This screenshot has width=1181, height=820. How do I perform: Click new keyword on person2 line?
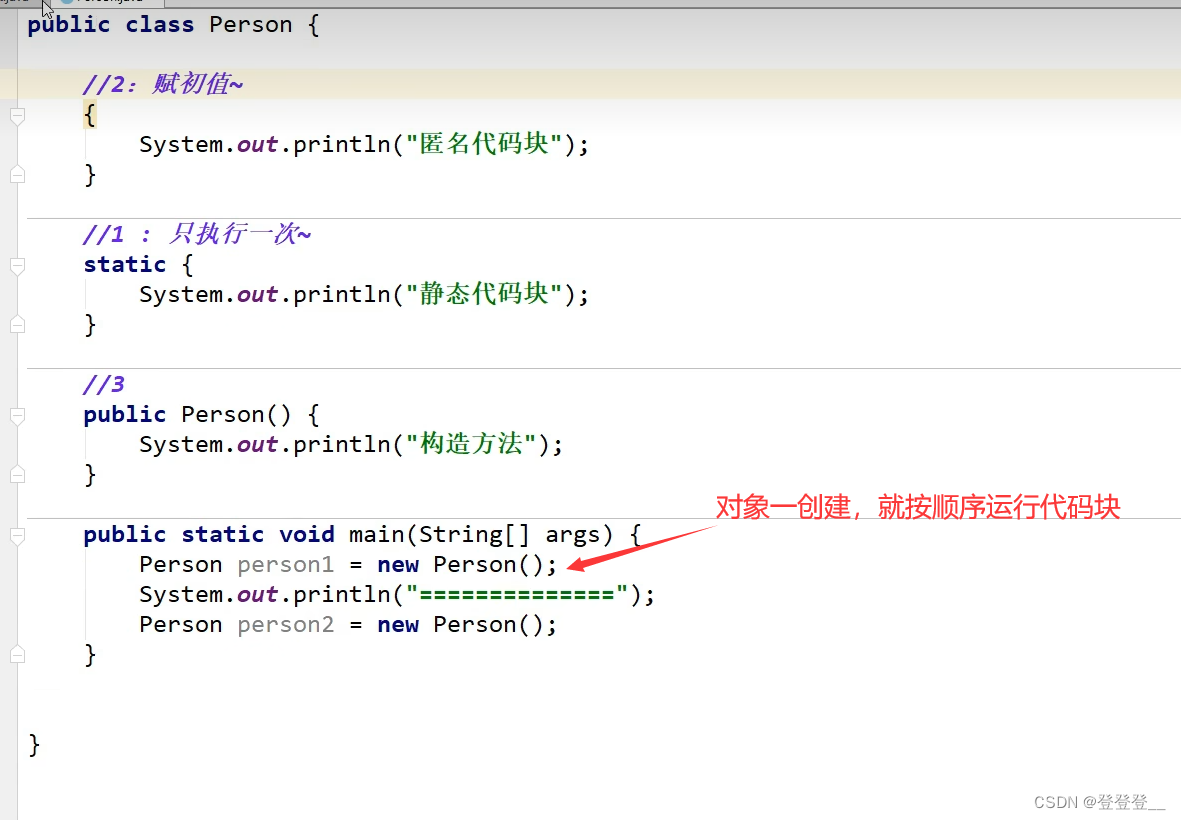click(398, 625)
